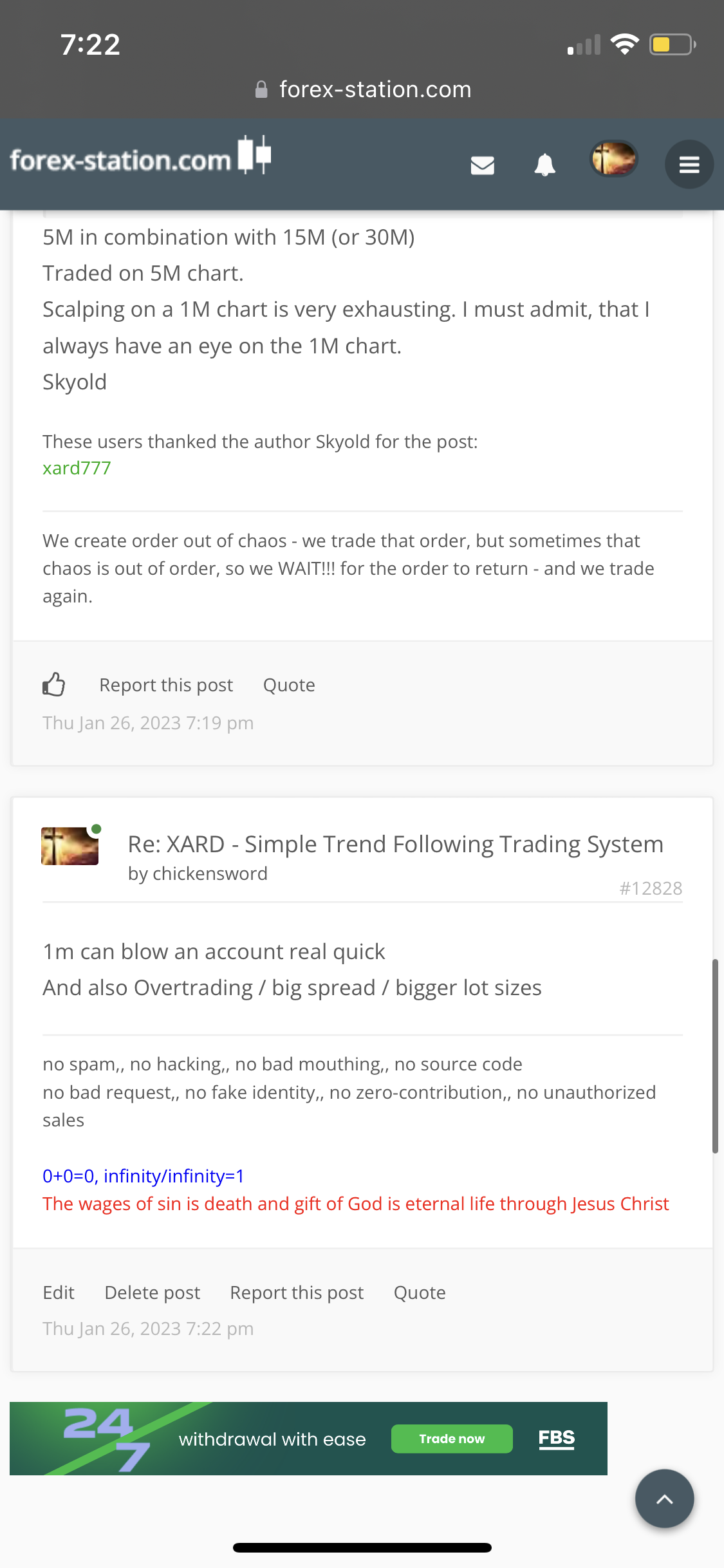Open notifications bell icon
This screenshot has width=724, height=1568.
tap(544, 165)
